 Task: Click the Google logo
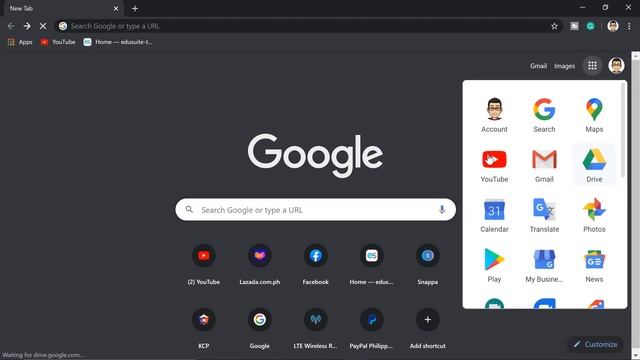pos(315,155)
